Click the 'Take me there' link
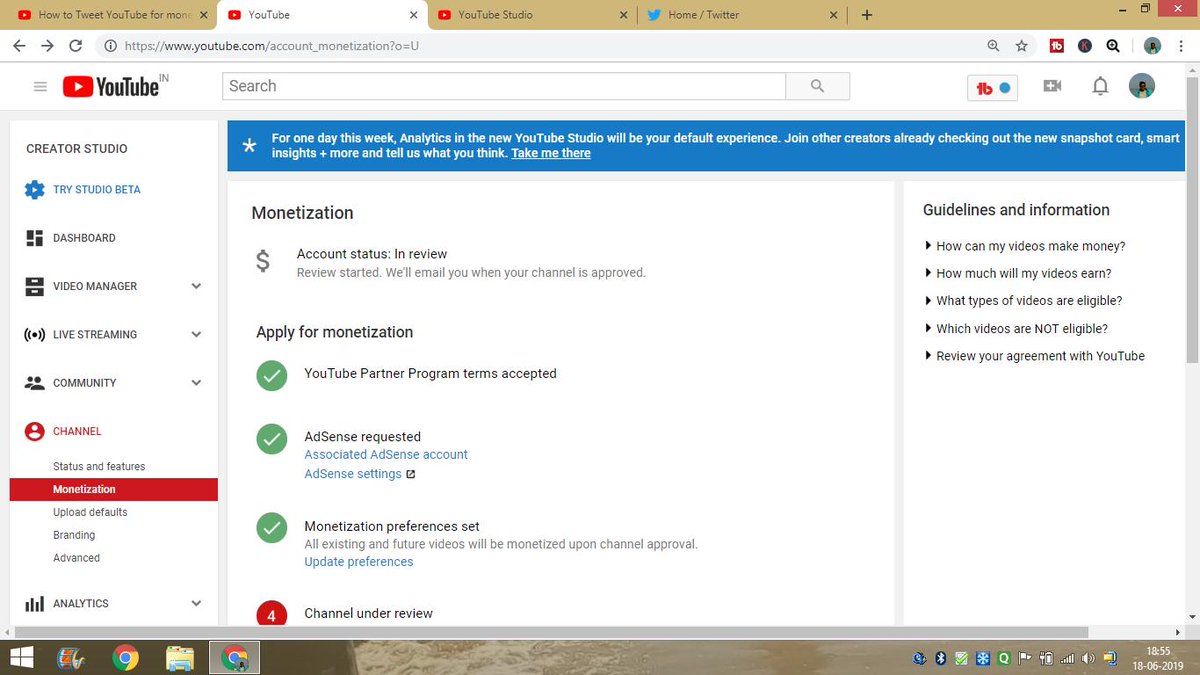The width and height of the screenshot is (1200, 675). click(551, 153)
